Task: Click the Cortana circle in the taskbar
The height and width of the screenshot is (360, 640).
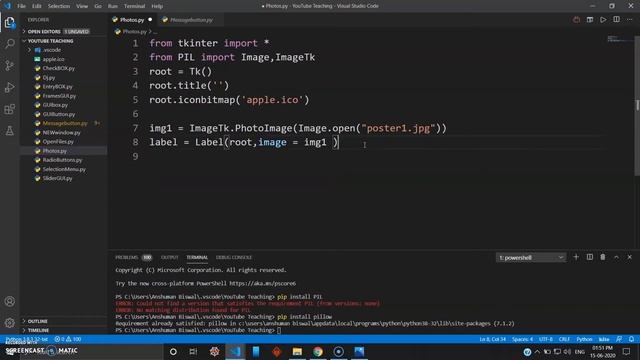Action: click(173, 351)
